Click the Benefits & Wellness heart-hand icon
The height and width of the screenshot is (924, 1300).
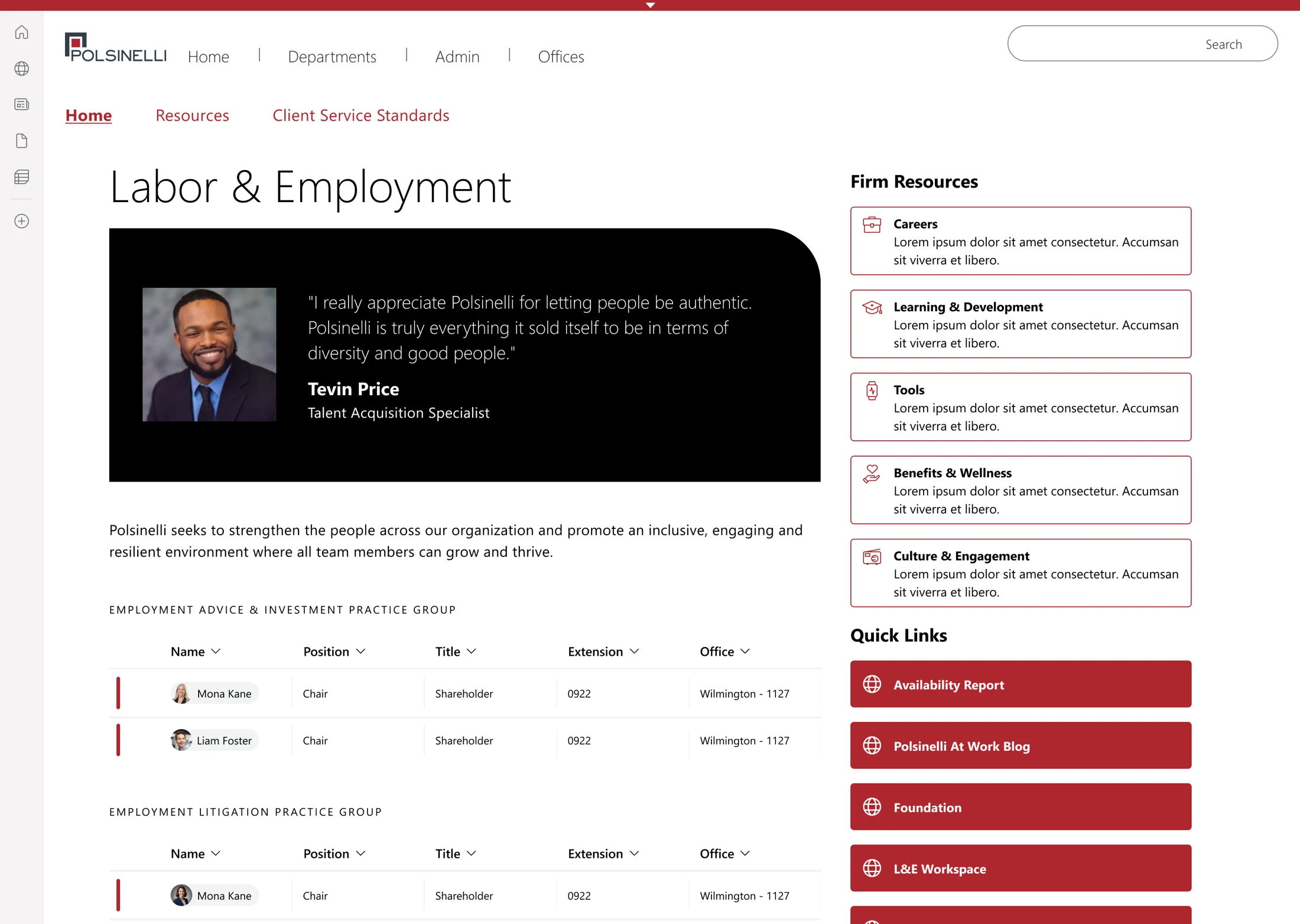point(872,474)
